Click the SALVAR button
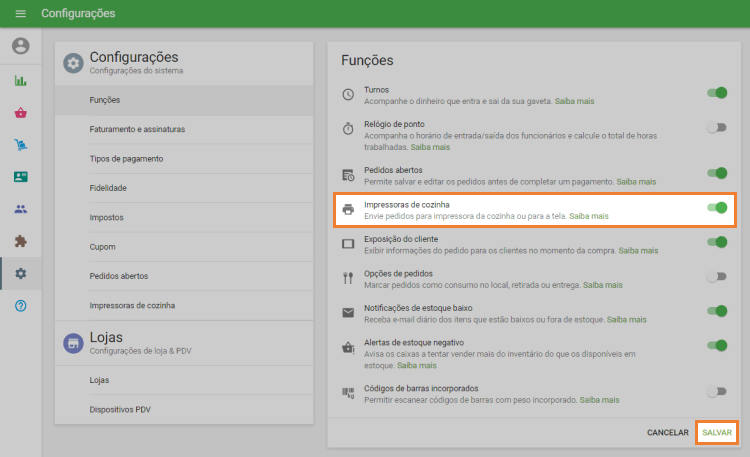750x457 pixels. (717, 432)
